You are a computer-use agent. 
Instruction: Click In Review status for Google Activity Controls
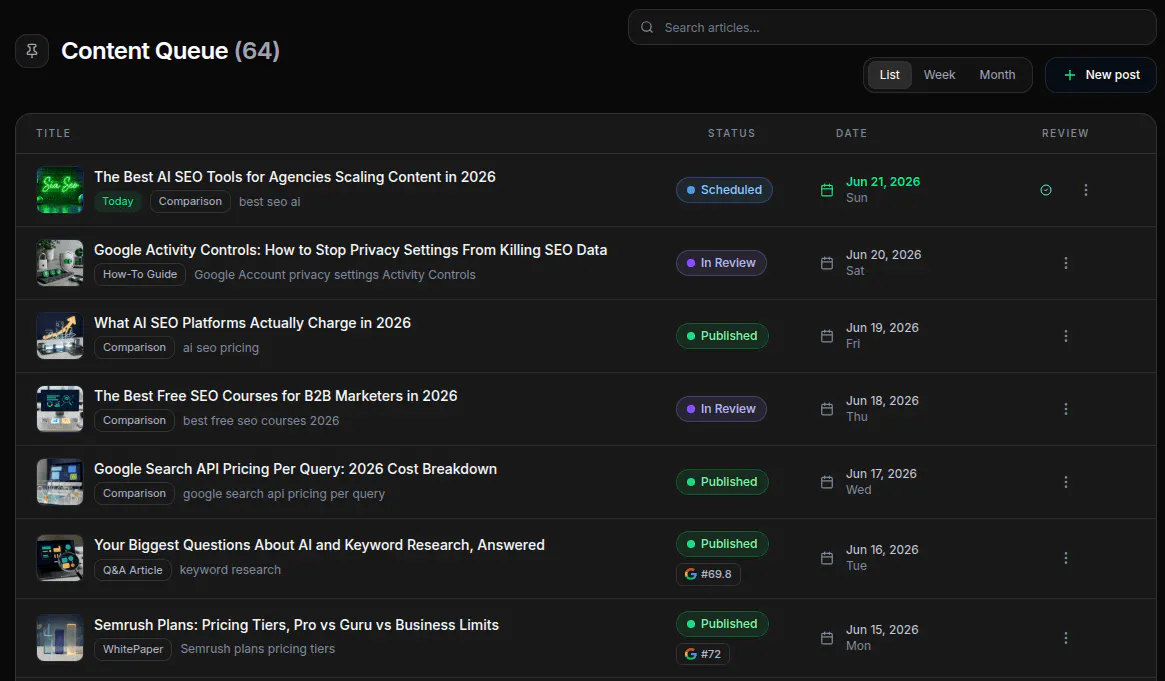tap(721, 263)
